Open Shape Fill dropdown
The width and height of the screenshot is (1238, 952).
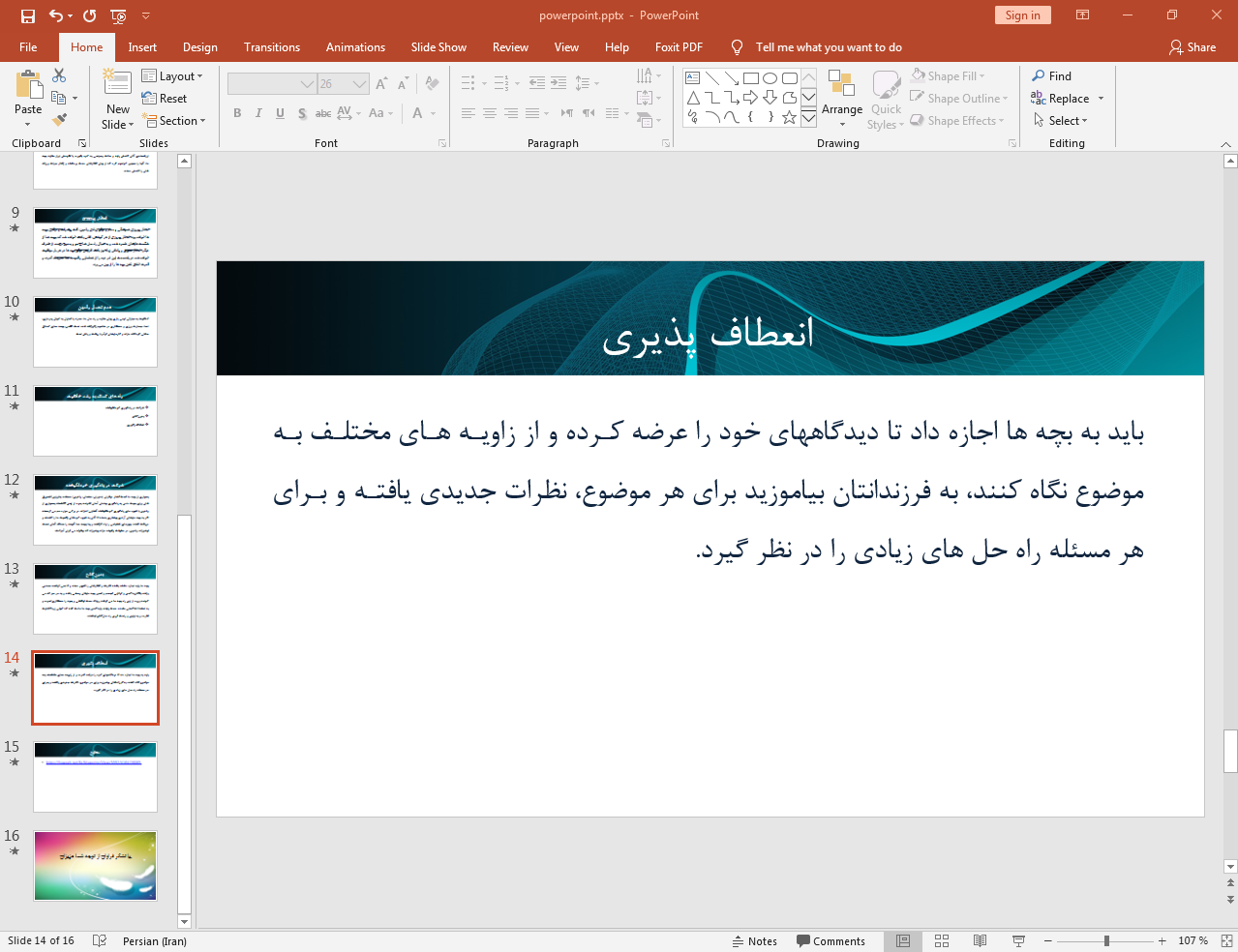click(949, 76)
